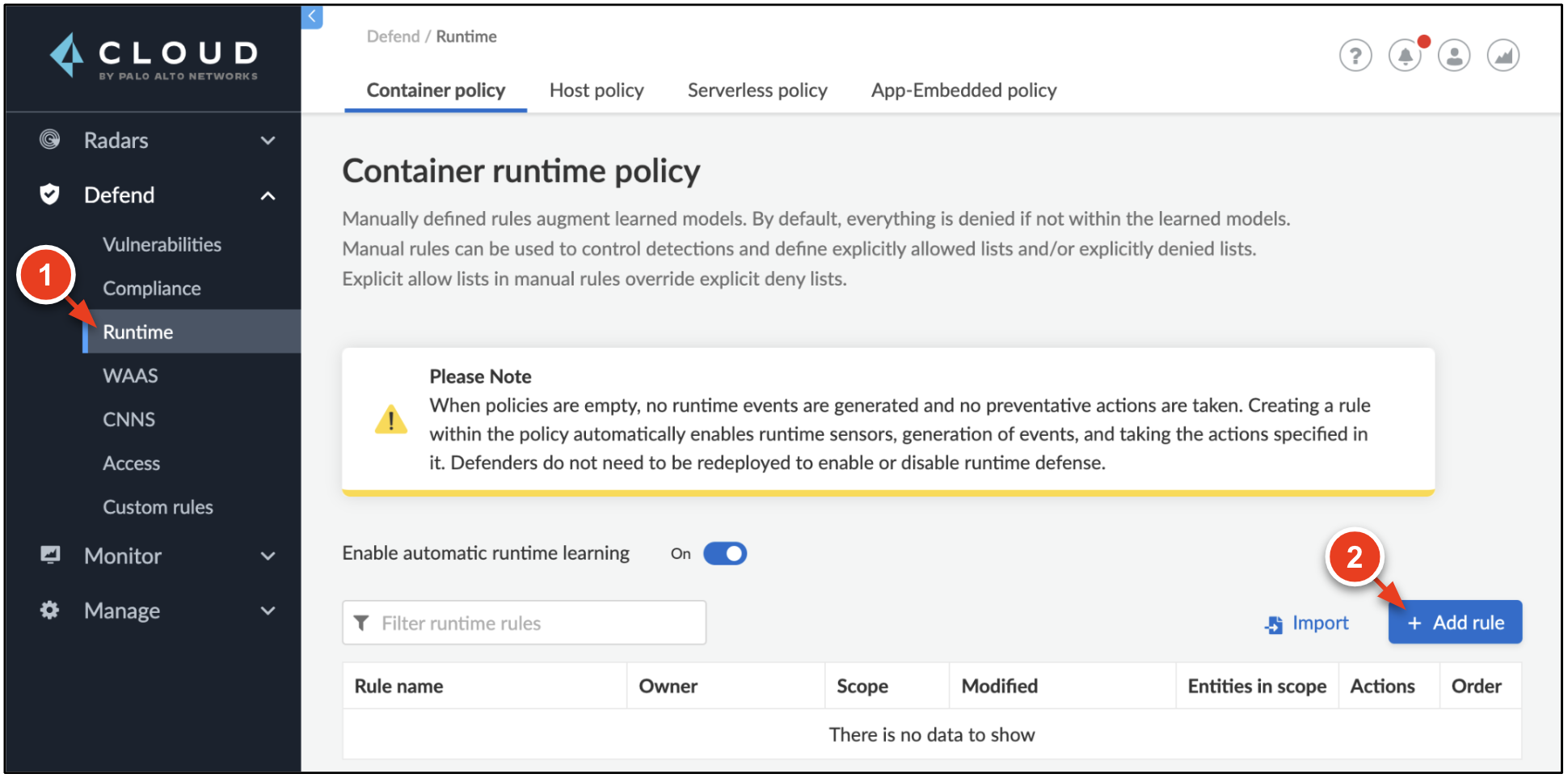This screenshot has width=1568, height=778.
Task: Click the analytics chart icon top right
Action: pos(1503,55)
